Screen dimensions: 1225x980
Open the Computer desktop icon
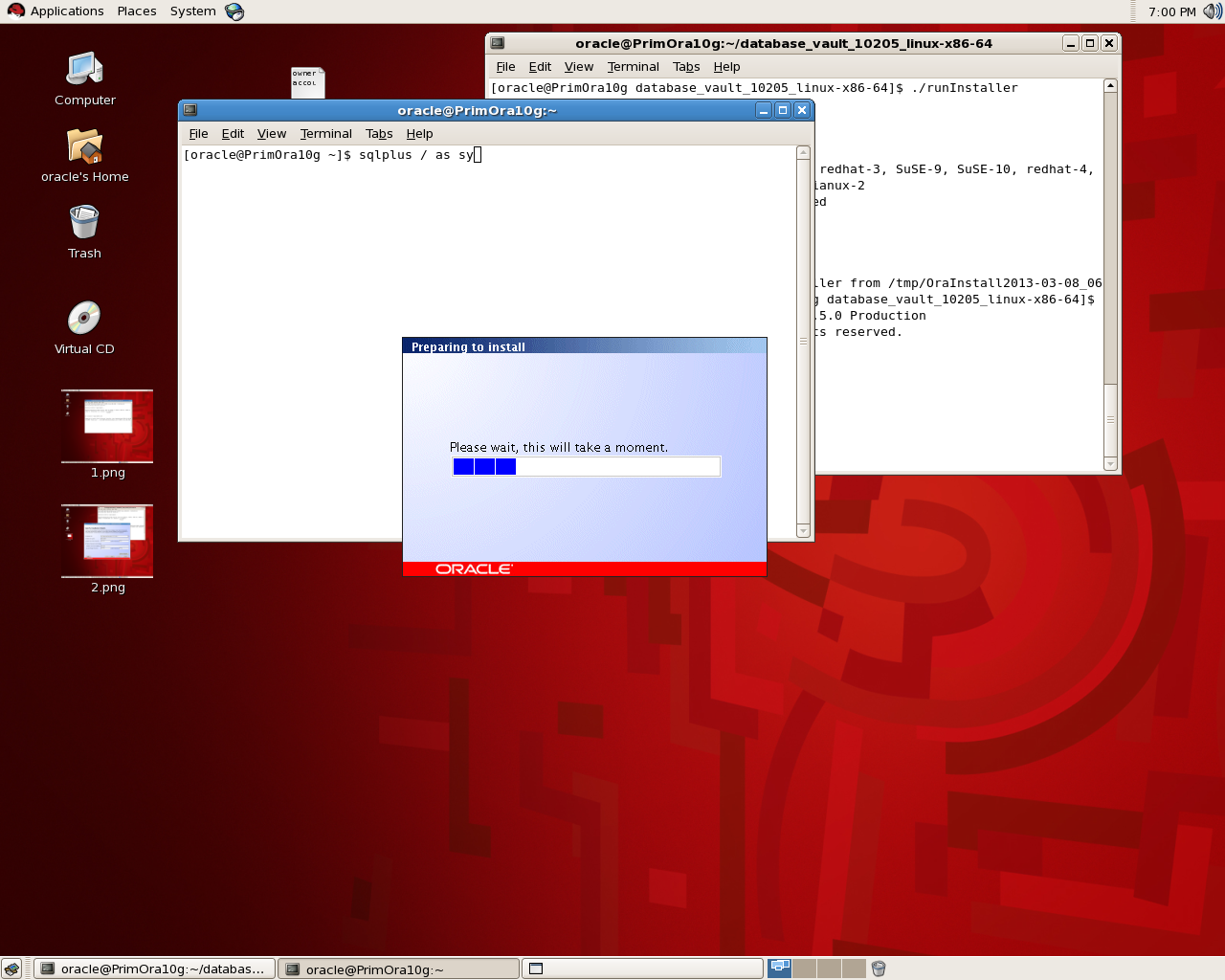tap(84, 71)
